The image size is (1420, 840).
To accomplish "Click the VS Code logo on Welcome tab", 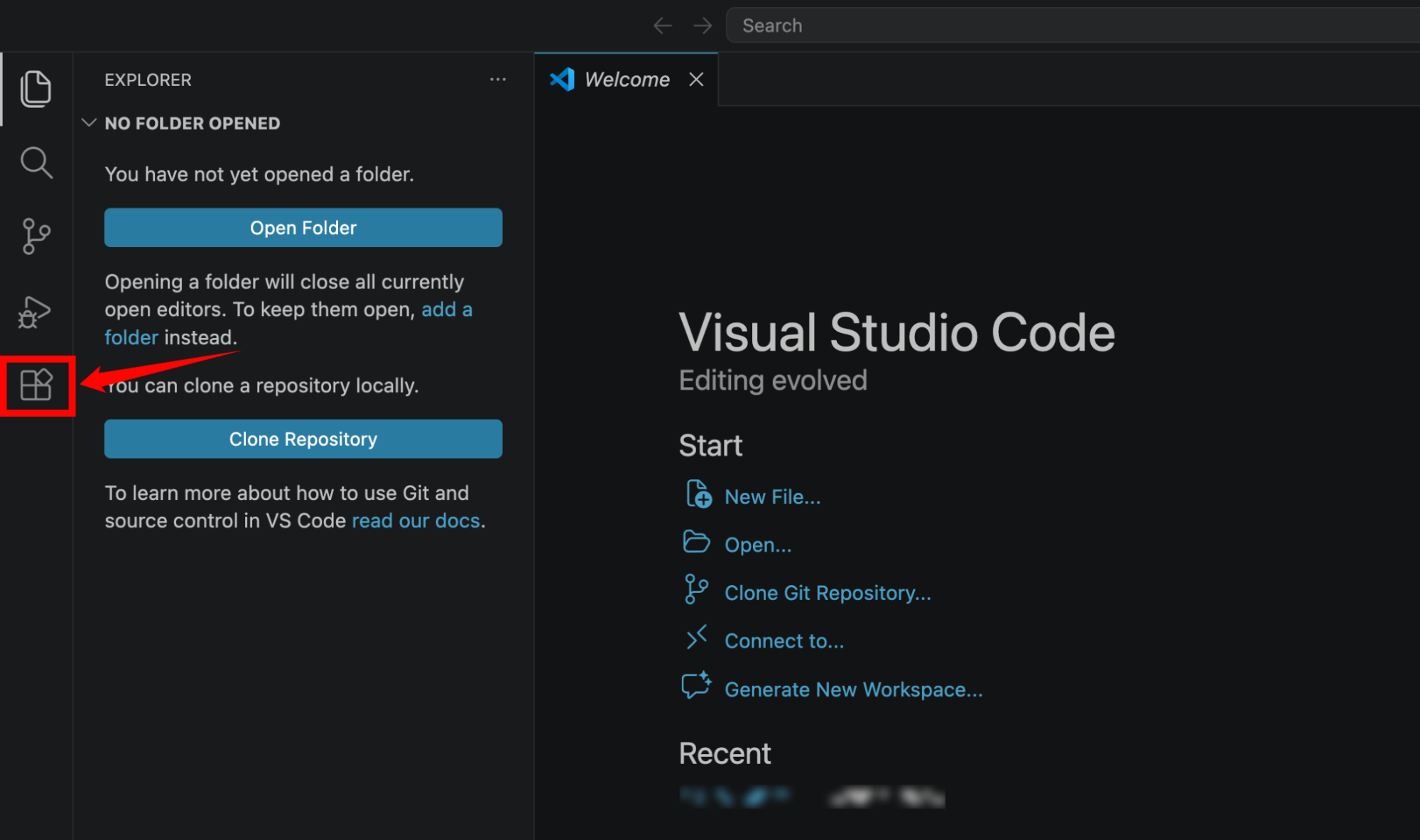I will (562, 80).
